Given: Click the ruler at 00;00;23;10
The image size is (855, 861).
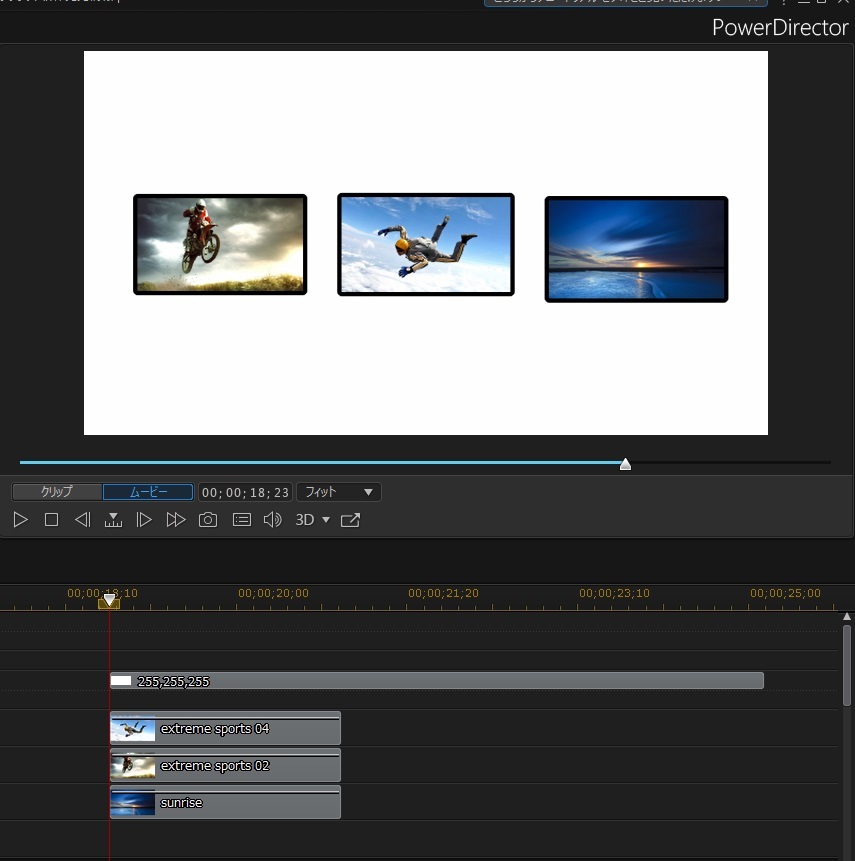Looking at the screenshot, I should (x=614, y=593).
